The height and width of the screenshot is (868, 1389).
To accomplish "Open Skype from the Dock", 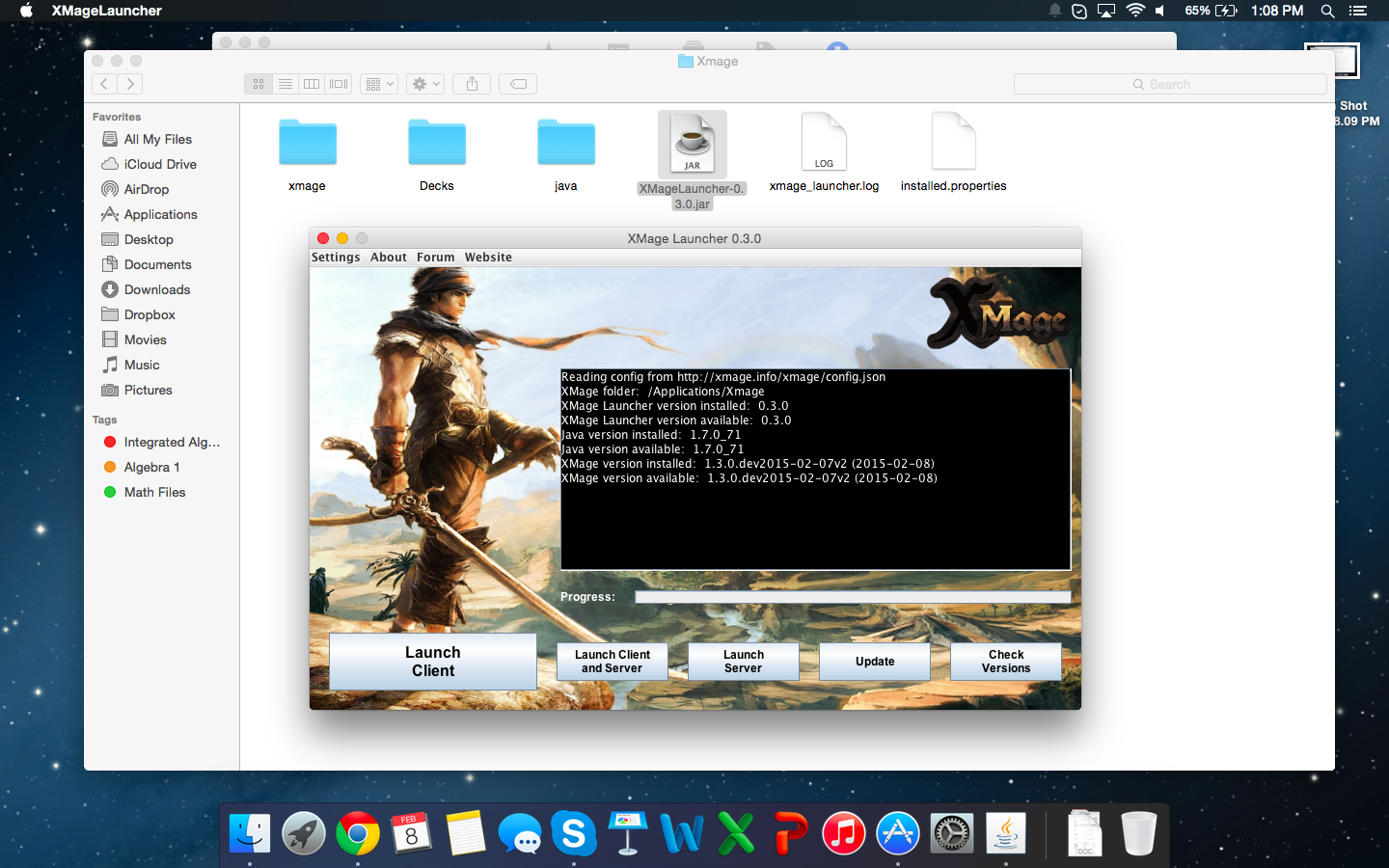I will point(574,833).
